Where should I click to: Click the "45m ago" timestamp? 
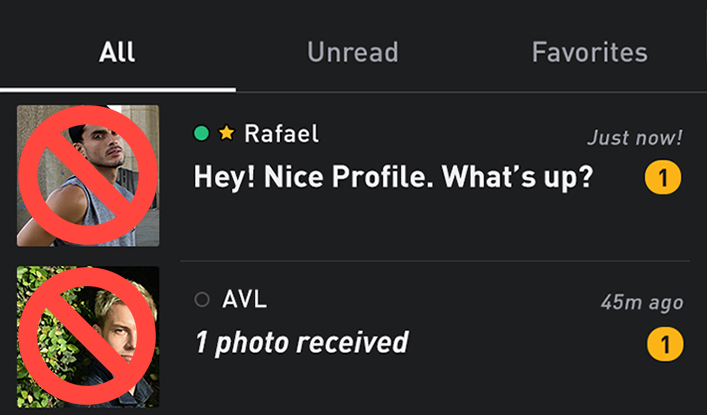point(642,302)
